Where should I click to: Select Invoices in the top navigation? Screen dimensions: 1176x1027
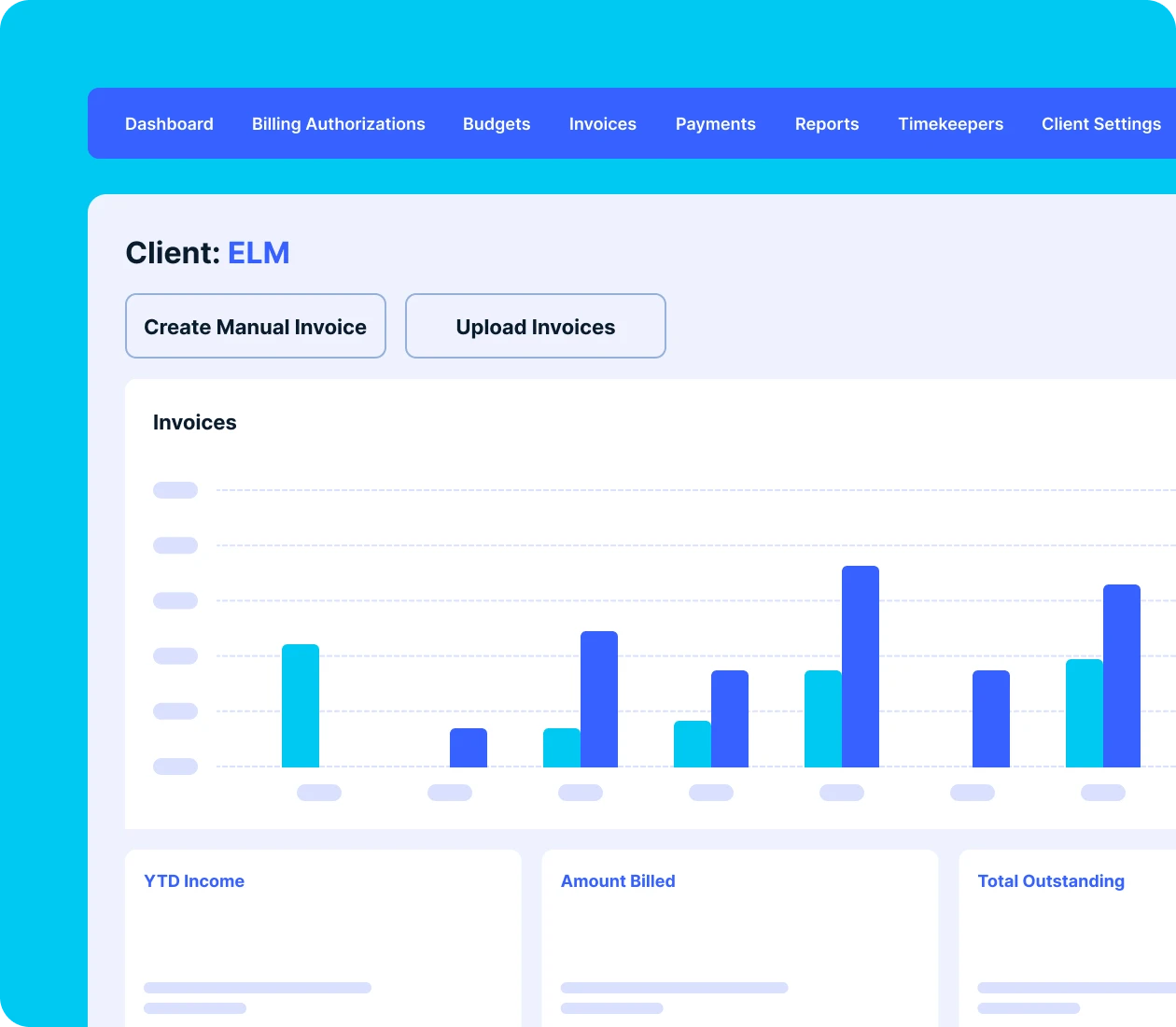[603, 124]
